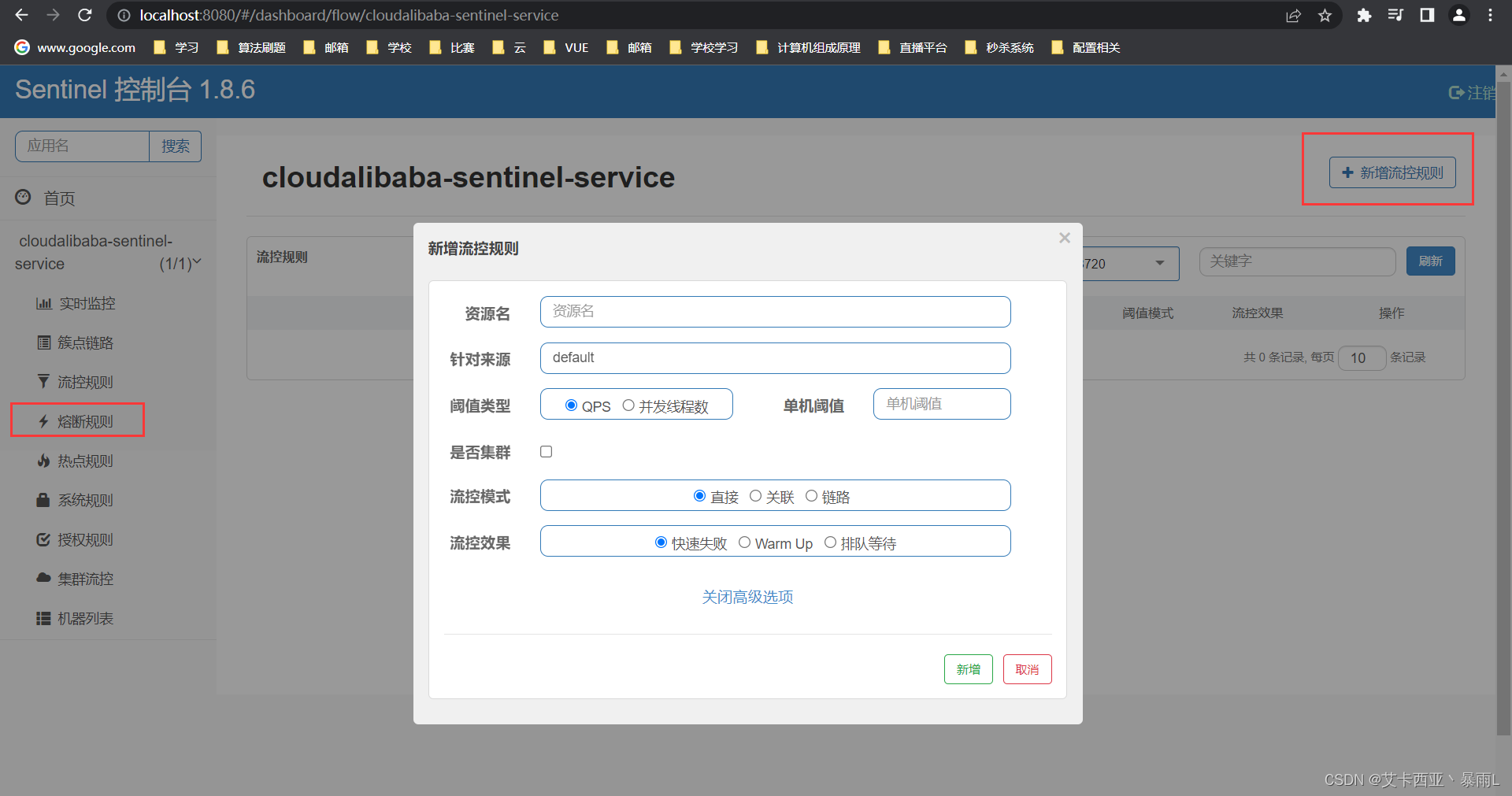
Task: Select the QPS threshold type radio
Action: 572,405
